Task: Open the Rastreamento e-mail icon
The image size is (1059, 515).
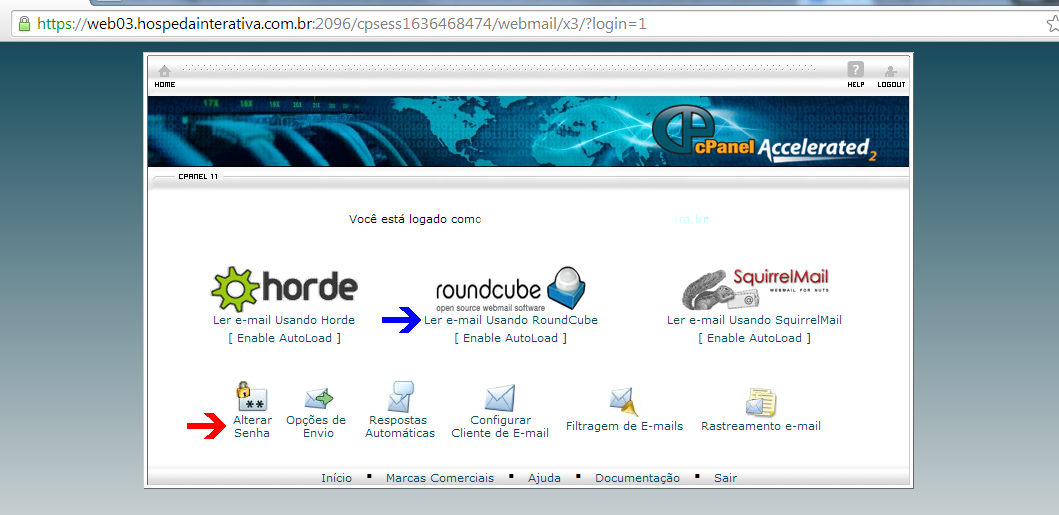Action: pyautogui.click(x=760, y=401)
